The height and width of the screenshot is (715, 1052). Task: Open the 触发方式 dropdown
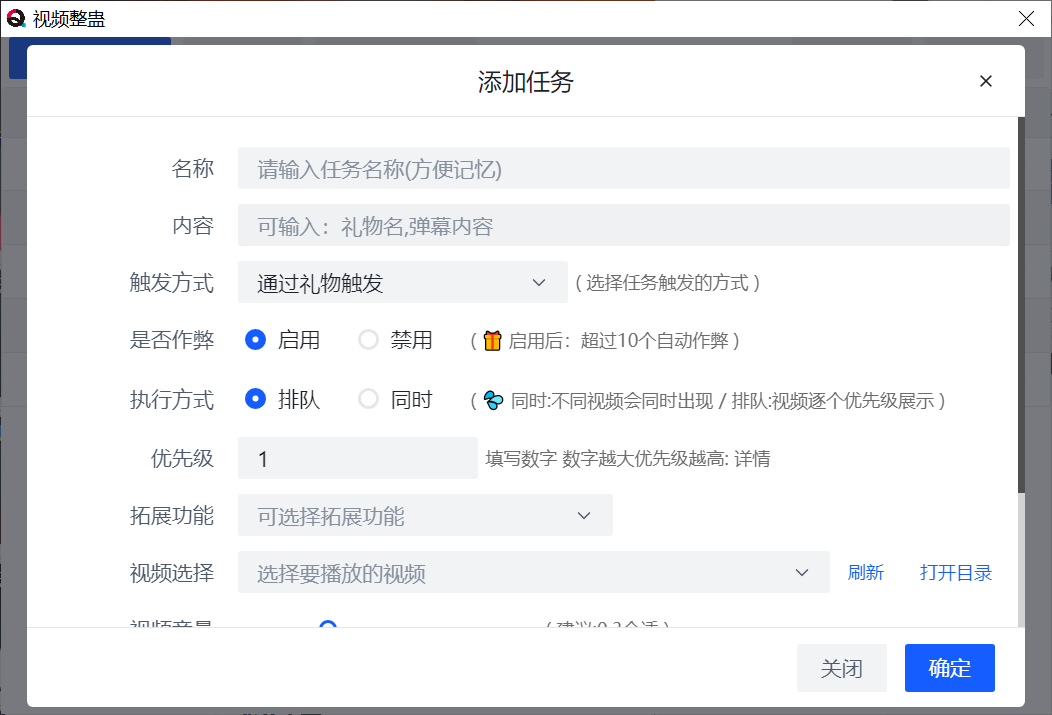pos(402,283)
